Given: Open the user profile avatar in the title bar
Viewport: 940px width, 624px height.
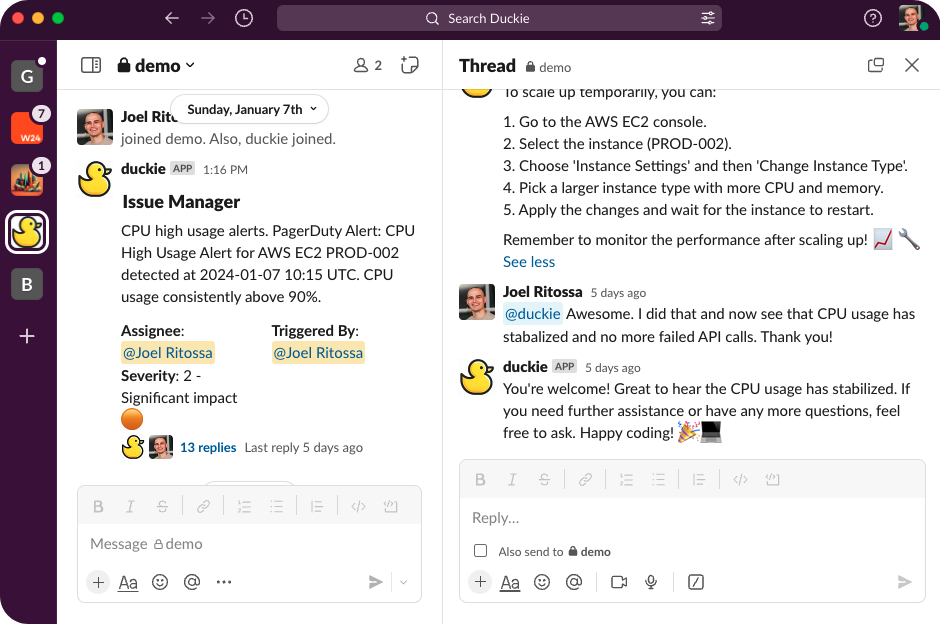Looking at the screenshot, I should [912, 17].
